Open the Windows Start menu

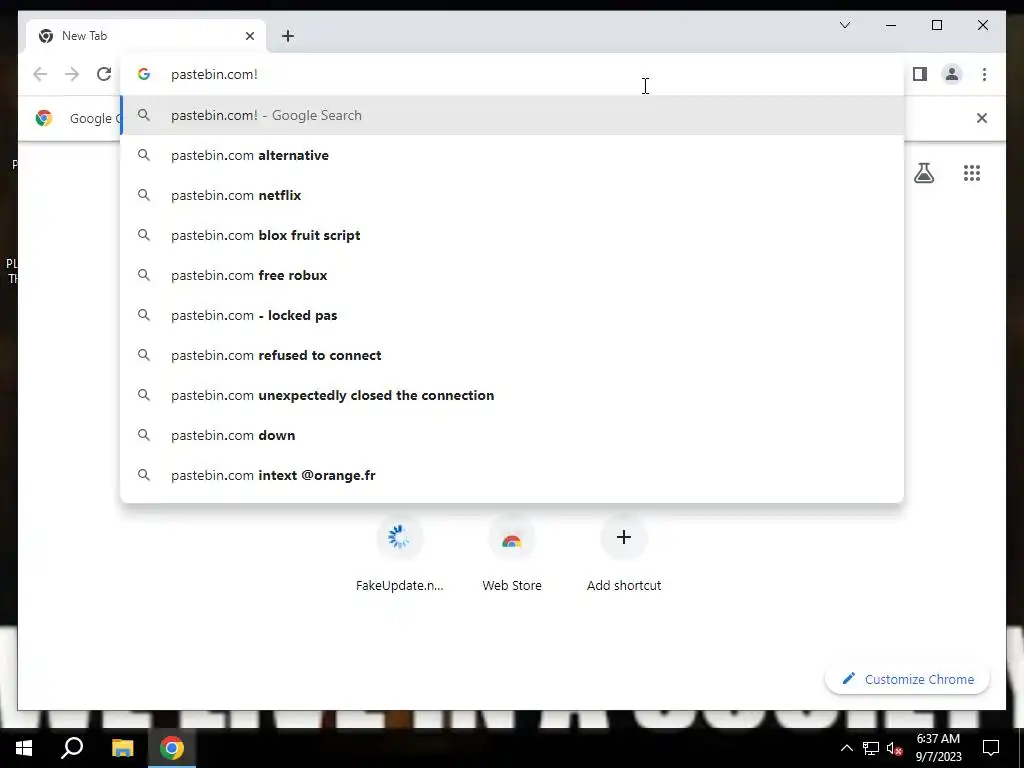point(24,748)
